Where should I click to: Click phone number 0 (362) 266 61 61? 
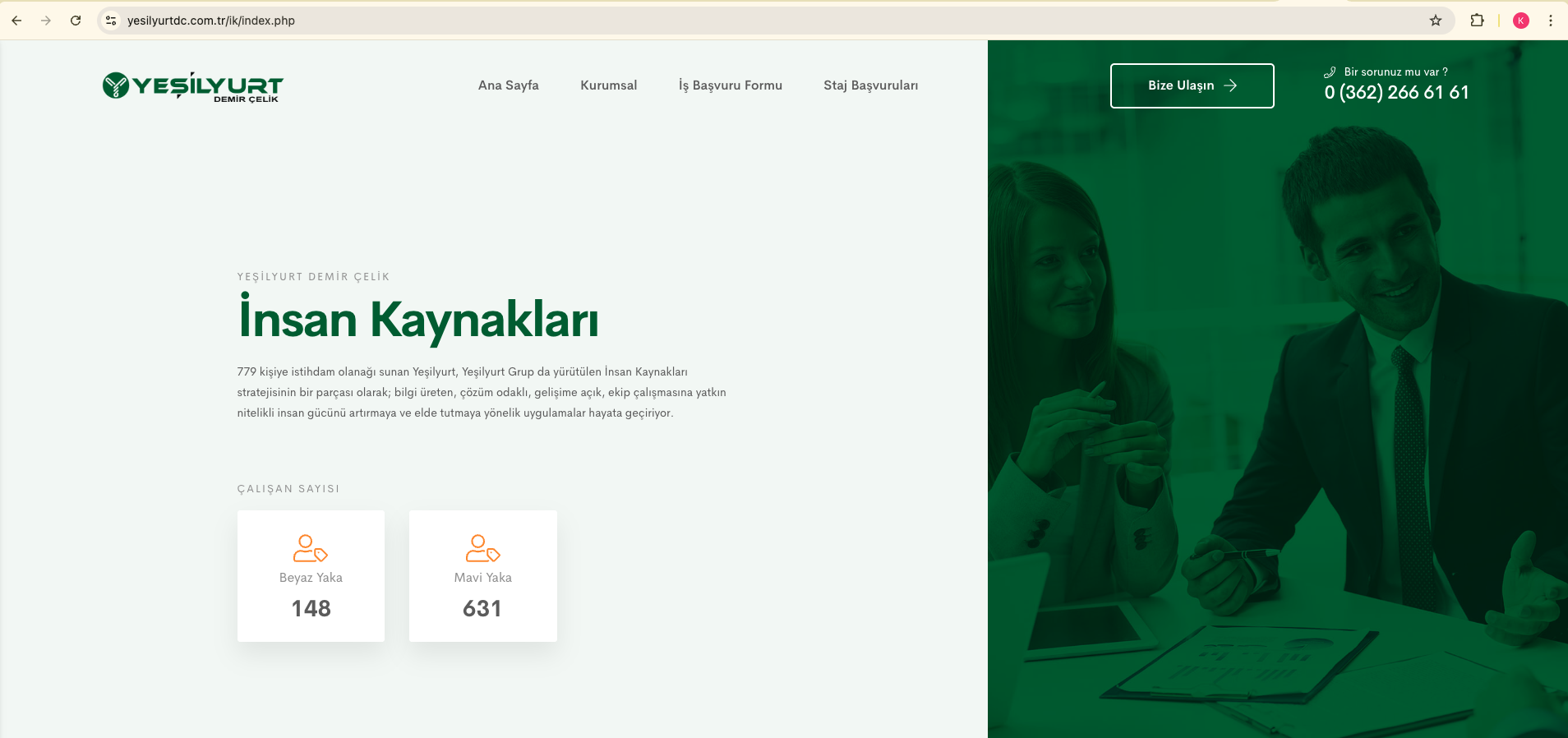tap(1397, 93)
